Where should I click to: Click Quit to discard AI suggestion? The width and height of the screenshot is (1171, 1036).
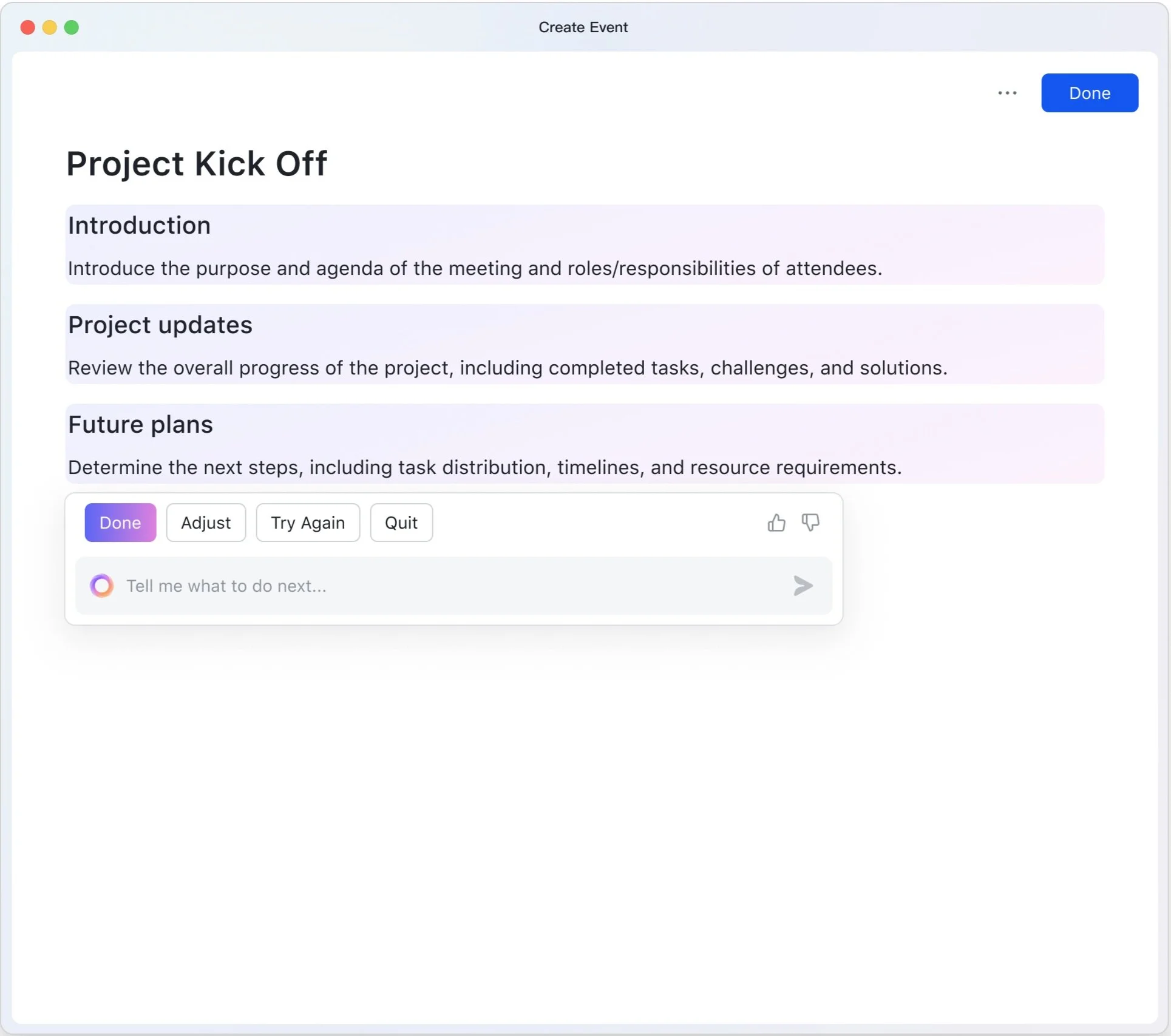(401, 523)
